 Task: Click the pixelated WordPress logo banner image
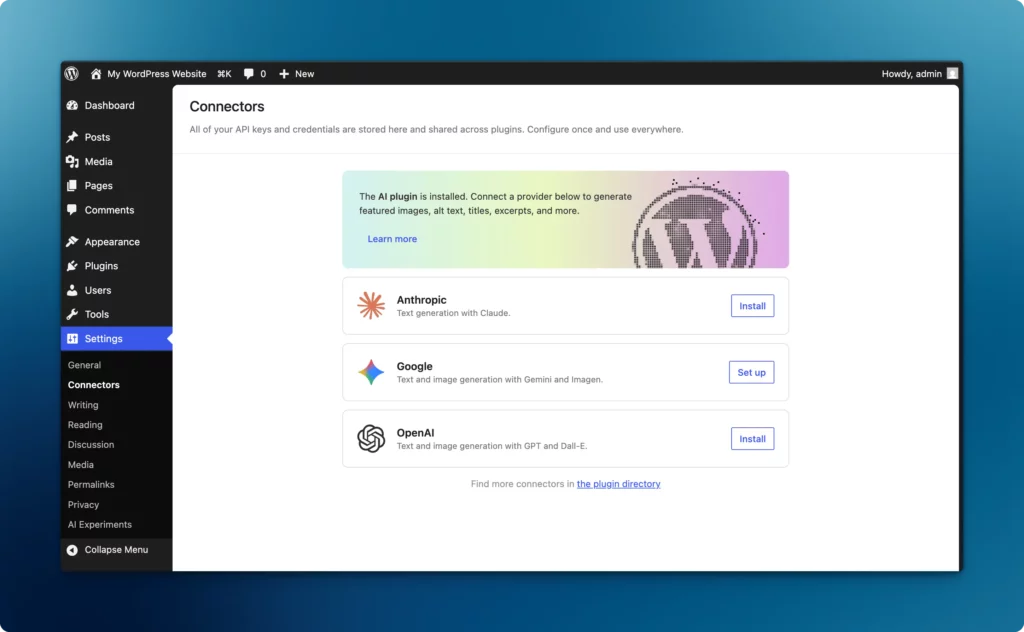point(697,222)
